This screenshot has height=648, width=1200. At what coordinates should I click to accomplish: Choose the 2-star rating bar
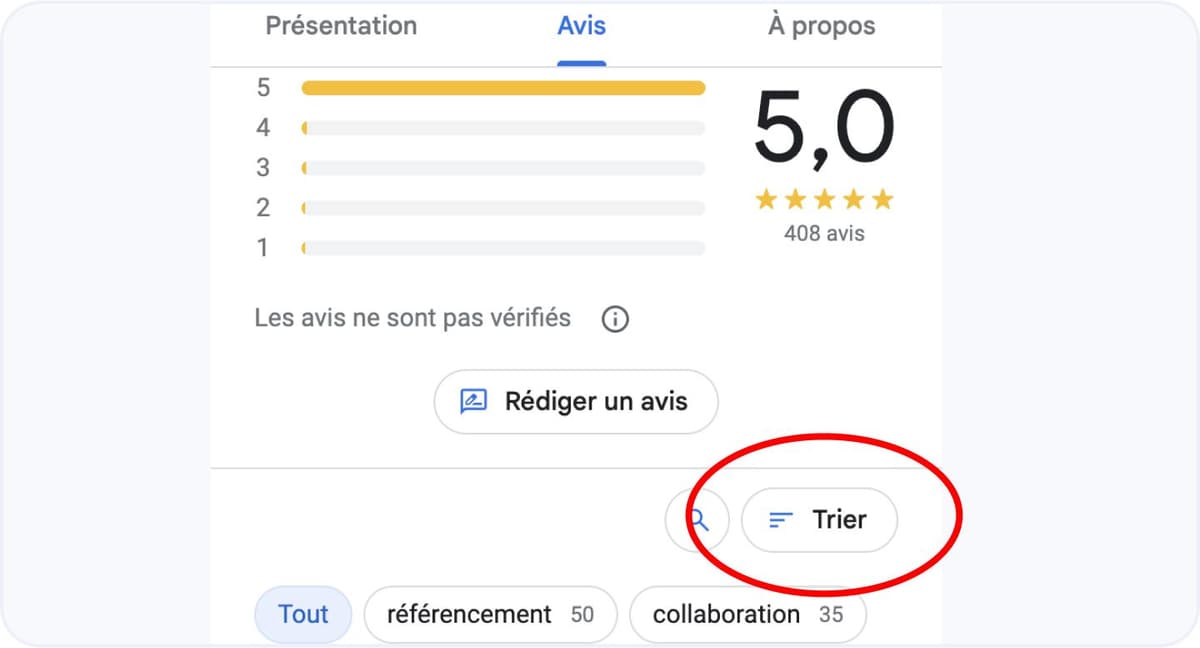pyautogui.click(x=503, y=208)
